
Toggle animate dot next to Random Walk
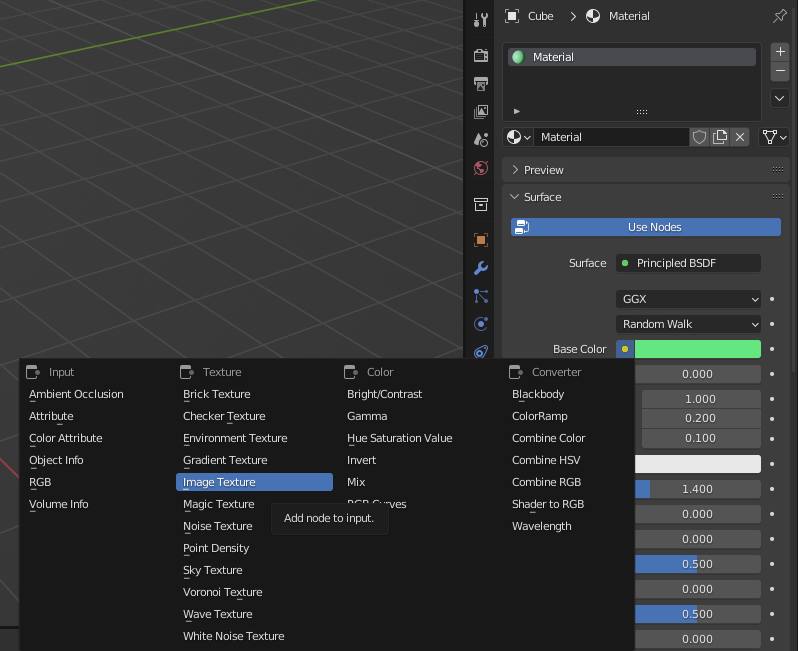[x=772, y=324]
